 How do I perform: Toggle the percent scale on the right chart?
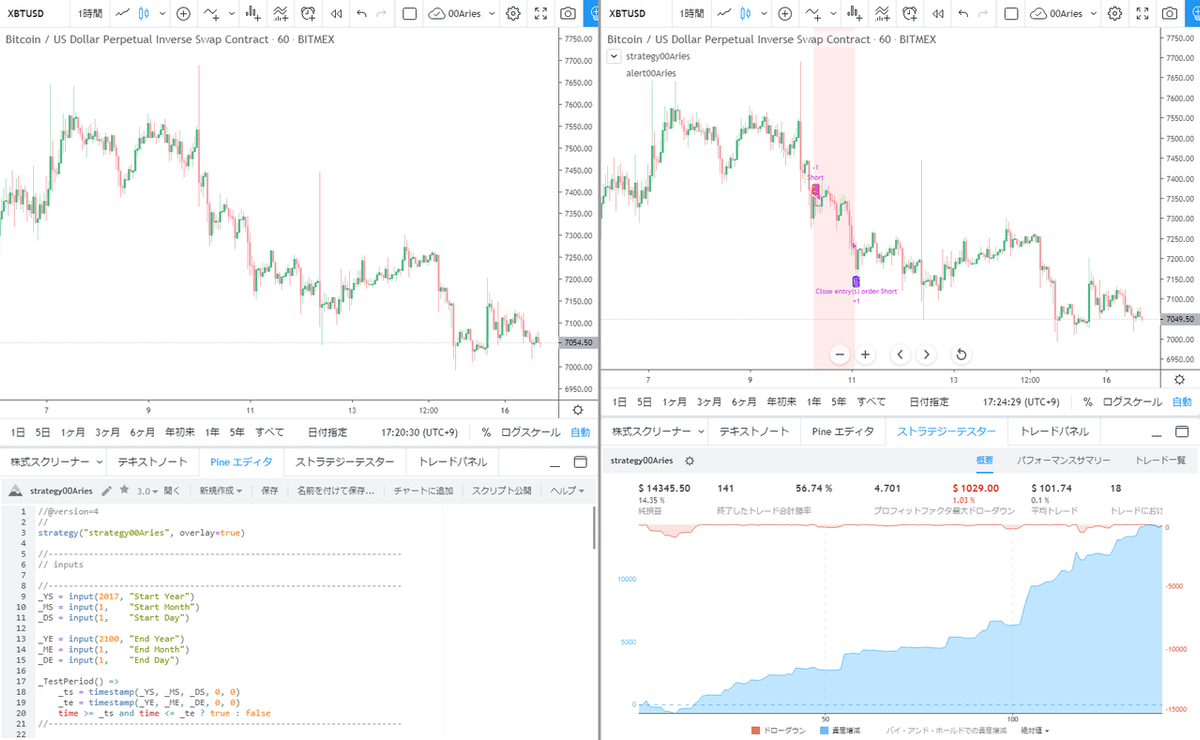[1087, 402]
